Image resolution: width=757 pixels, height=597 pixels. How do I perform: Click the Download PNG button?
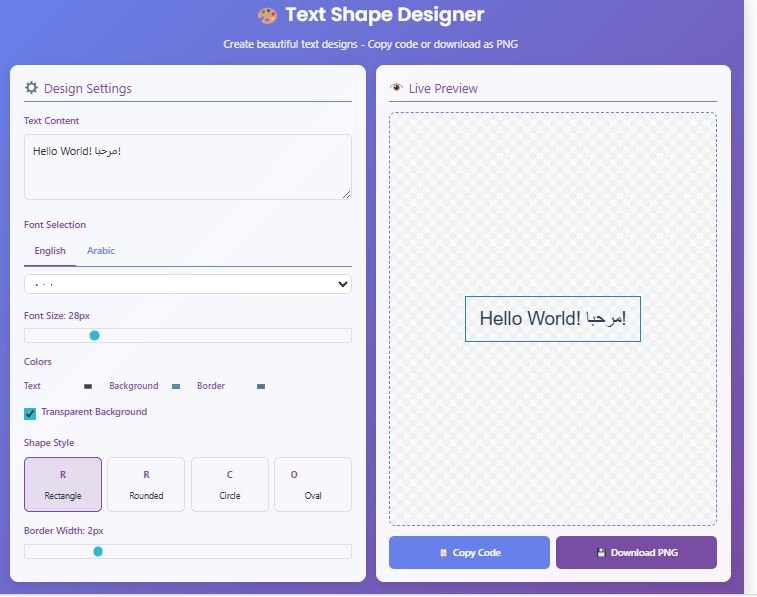tap(636, 552)
